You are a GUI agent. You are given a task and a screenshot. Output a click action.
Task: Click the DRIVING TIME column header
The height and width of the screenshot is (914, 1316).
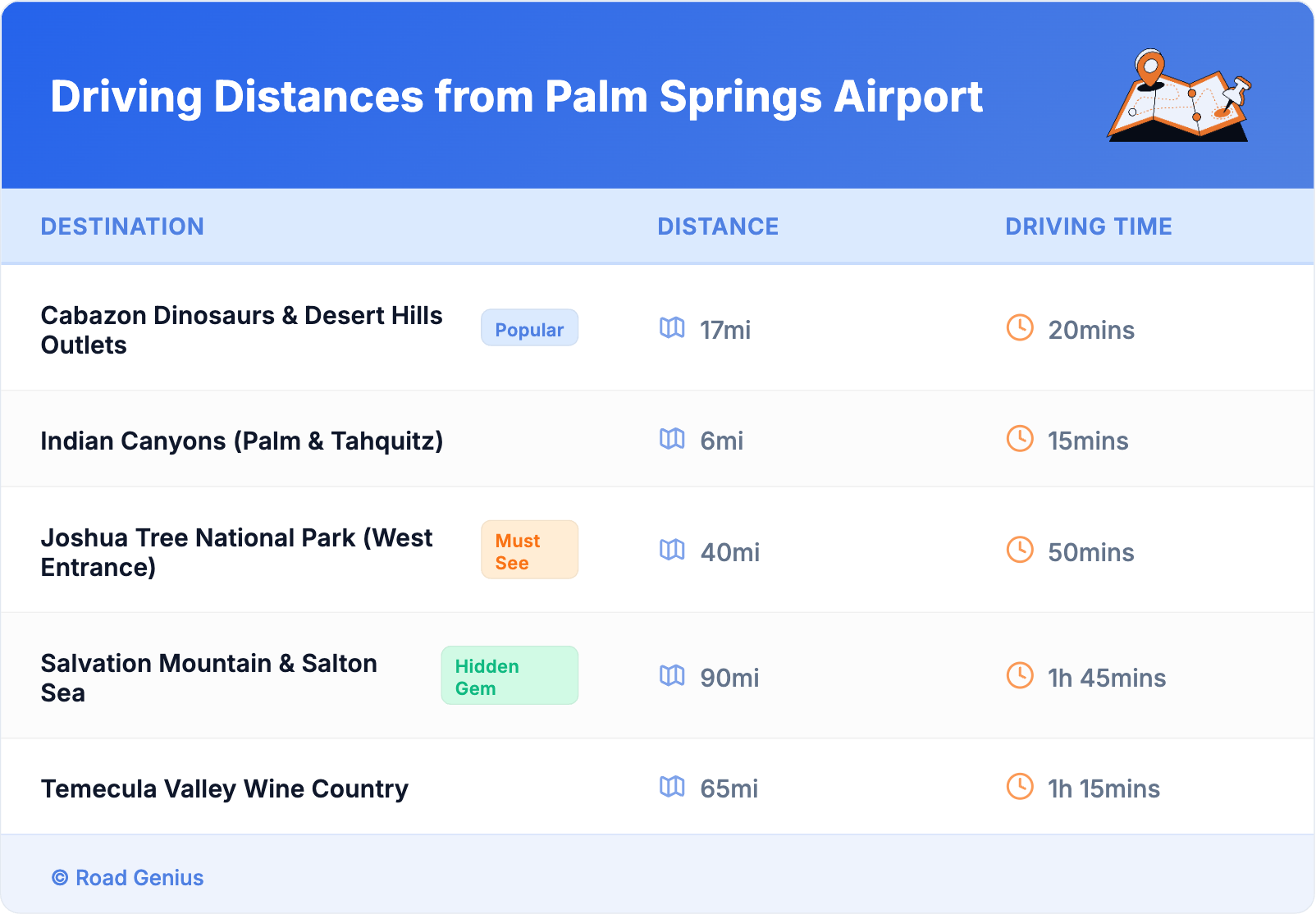pyautogui.click(x=1089, y=226)
